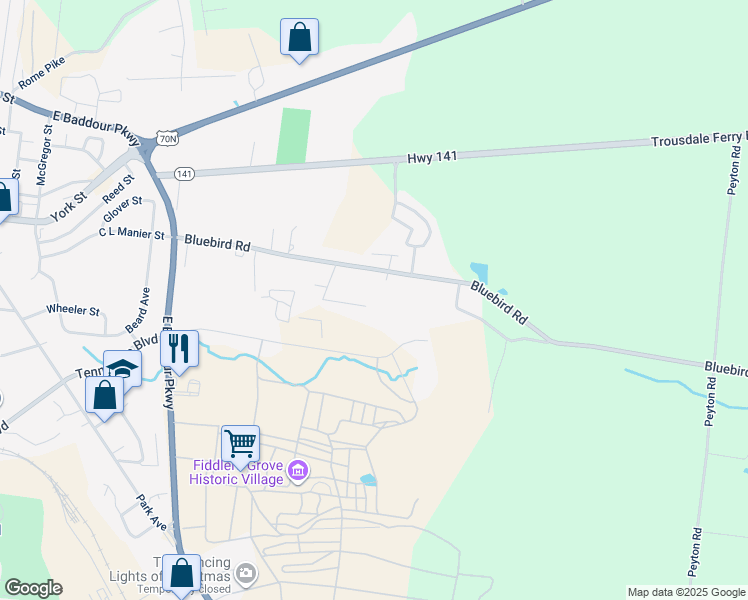Click the green park rectangle near Hwy 141
The width and height of the screenshot is (748, 600).
(294, 136)
